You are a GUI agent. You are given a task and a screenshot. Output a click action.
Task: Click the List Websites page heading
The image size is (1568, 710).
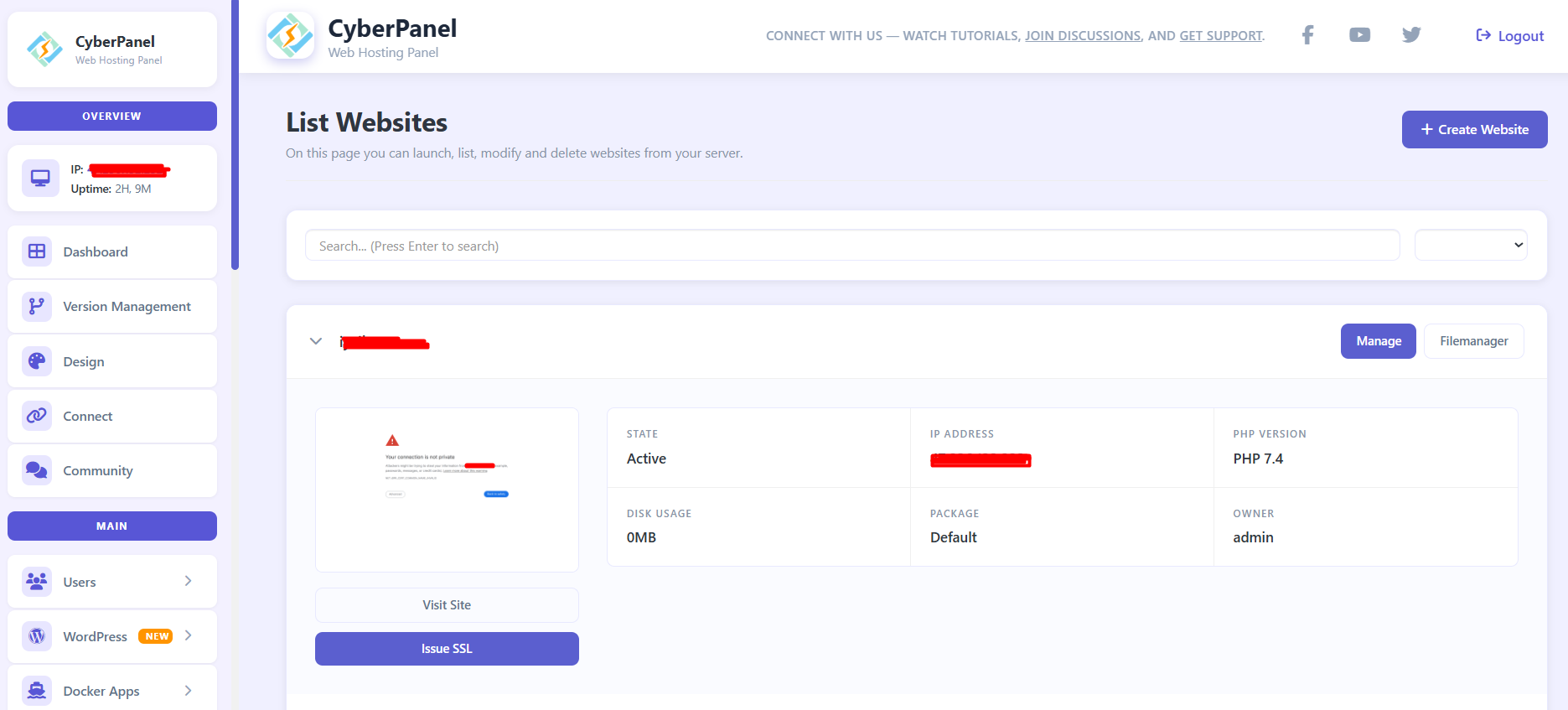coord(366,122)
